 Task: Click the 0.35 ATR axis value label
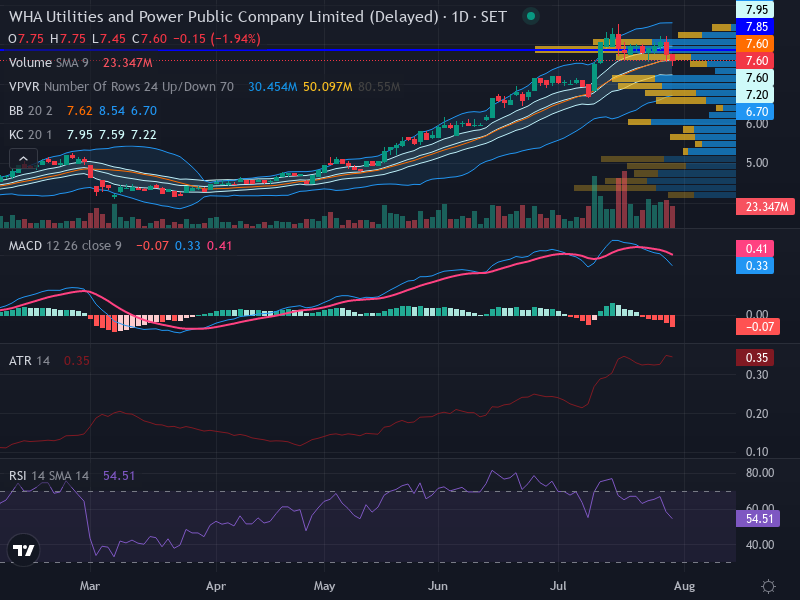[755, 358]
